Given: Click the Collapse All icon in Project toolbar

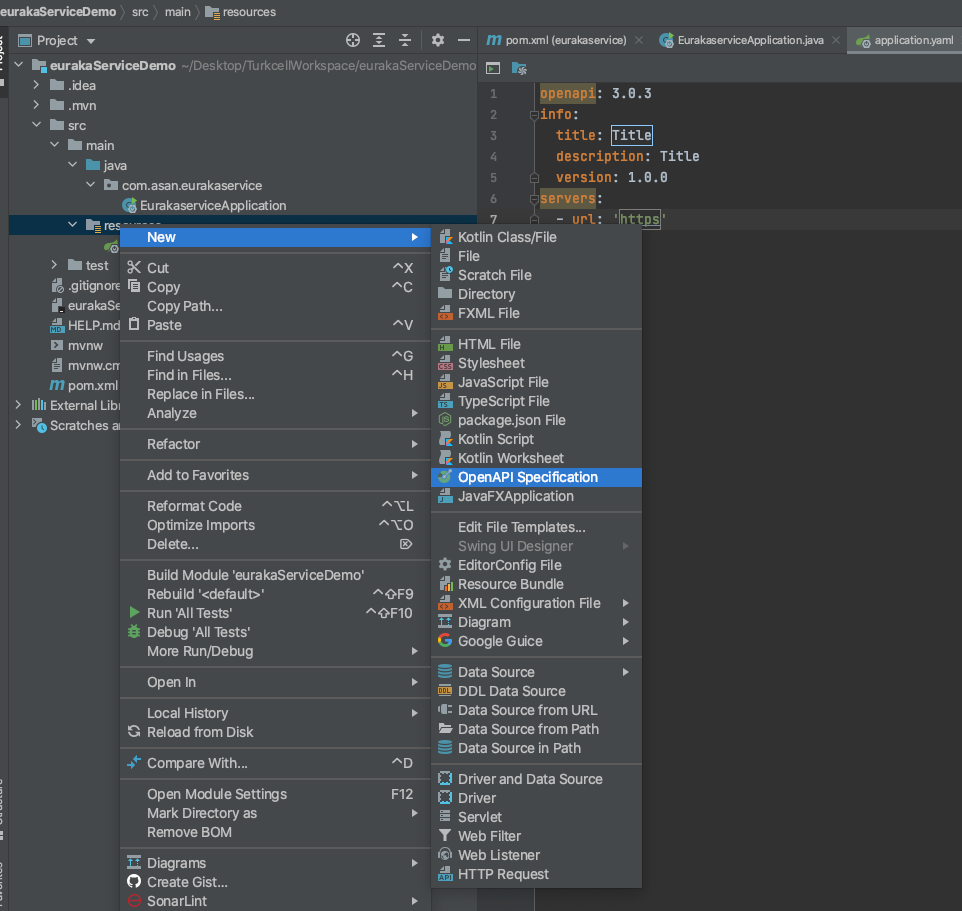Looking at the screenshot, I should [404, 38].
